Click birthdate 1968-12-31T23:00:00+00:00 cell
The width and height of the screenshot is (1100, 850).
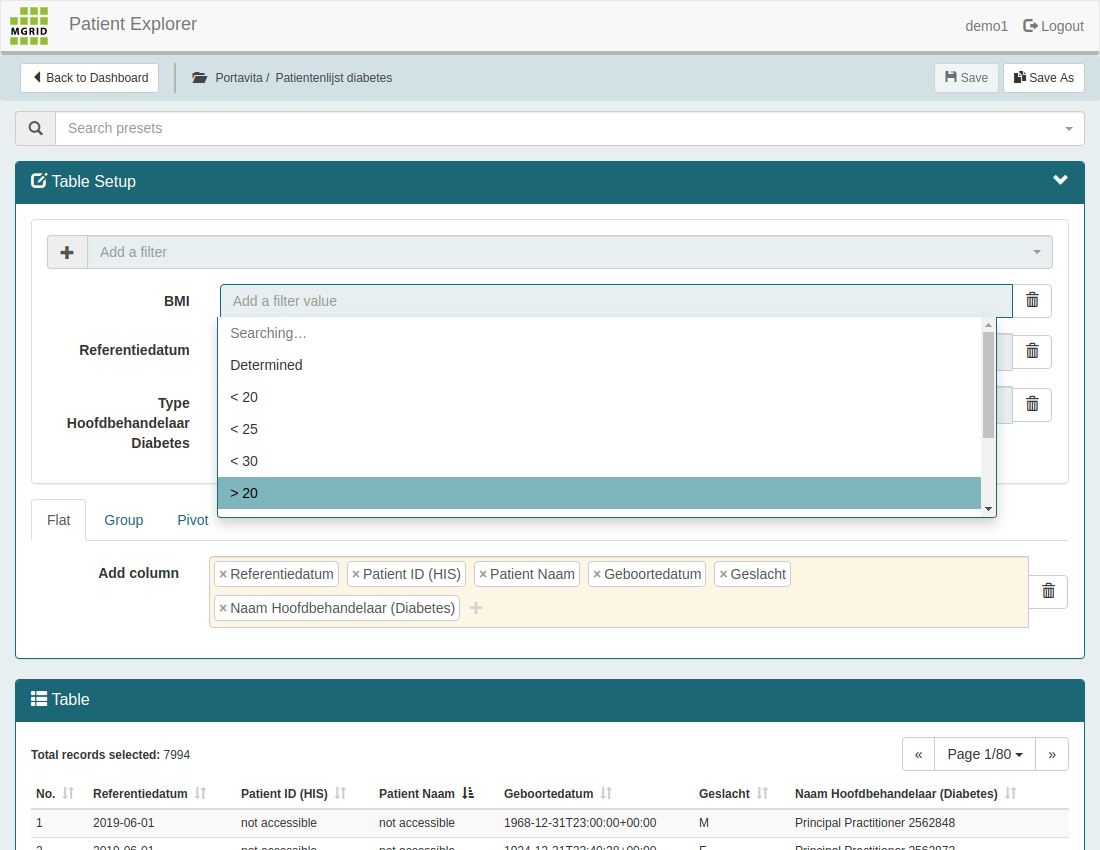pyautogui.click(x=580, y=823)
